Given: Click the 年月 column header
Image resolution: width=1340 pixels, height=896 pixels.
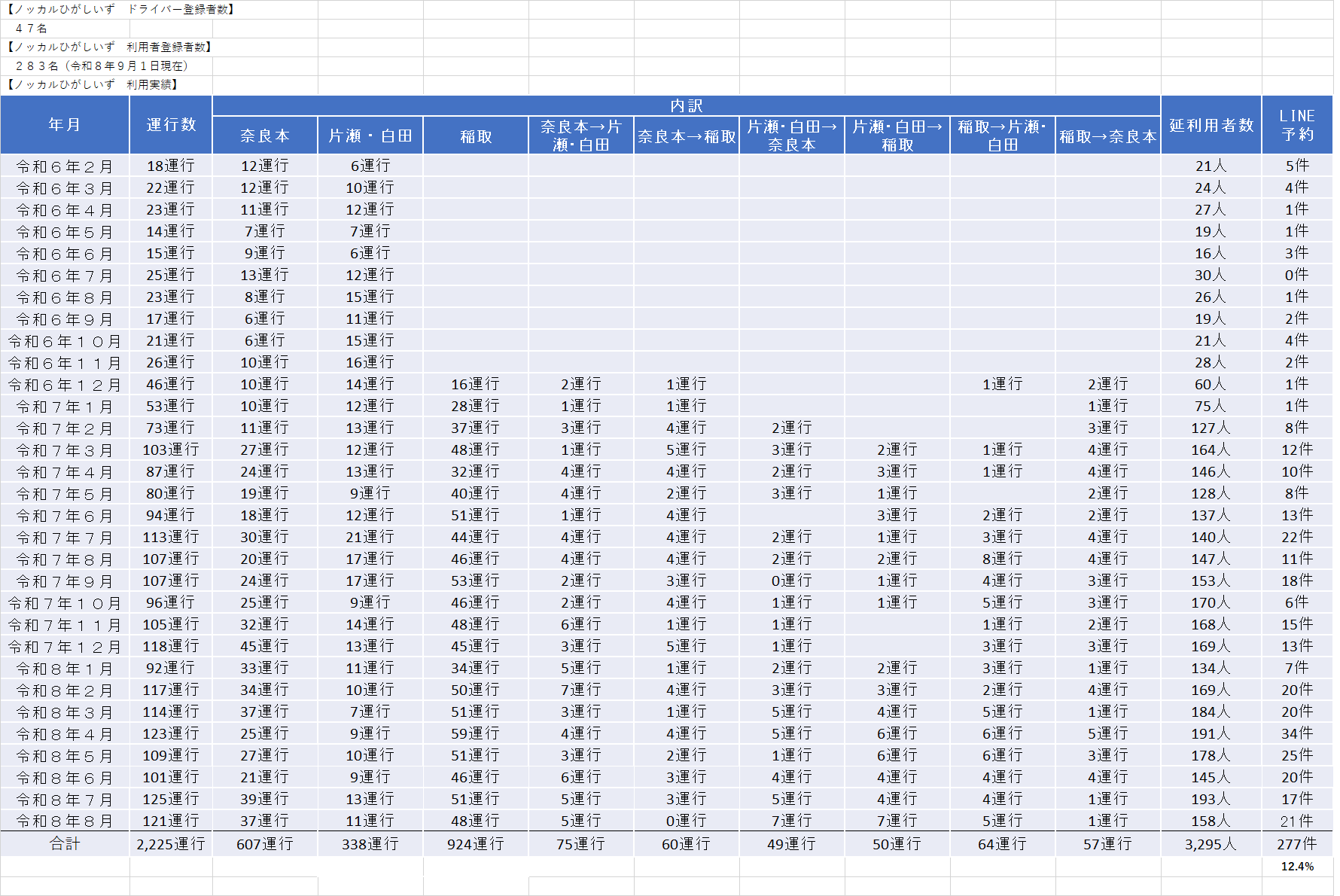Looking at the screenshot, I should pos(65,125).
